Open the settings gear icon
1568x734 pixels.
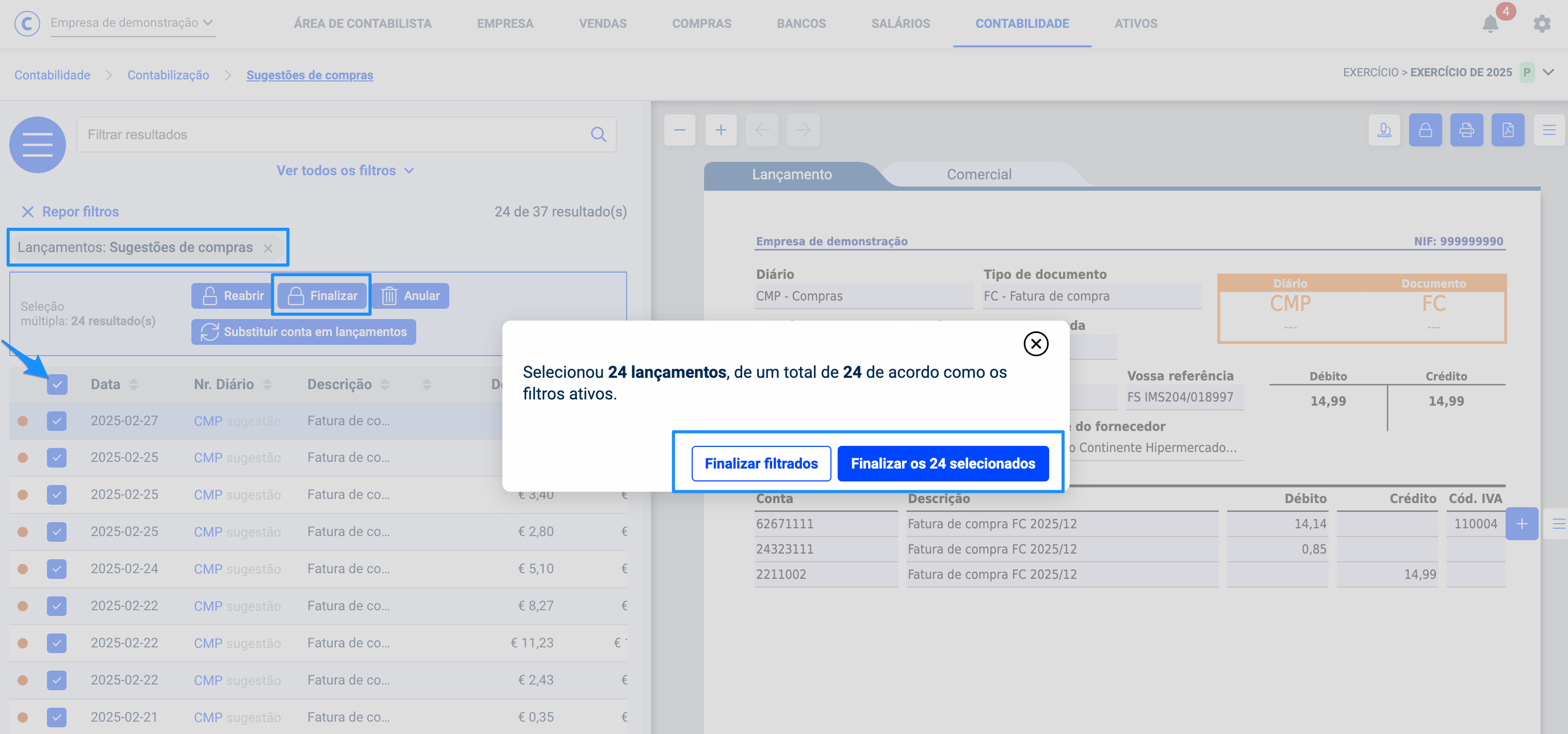[x=1541, y=24]
